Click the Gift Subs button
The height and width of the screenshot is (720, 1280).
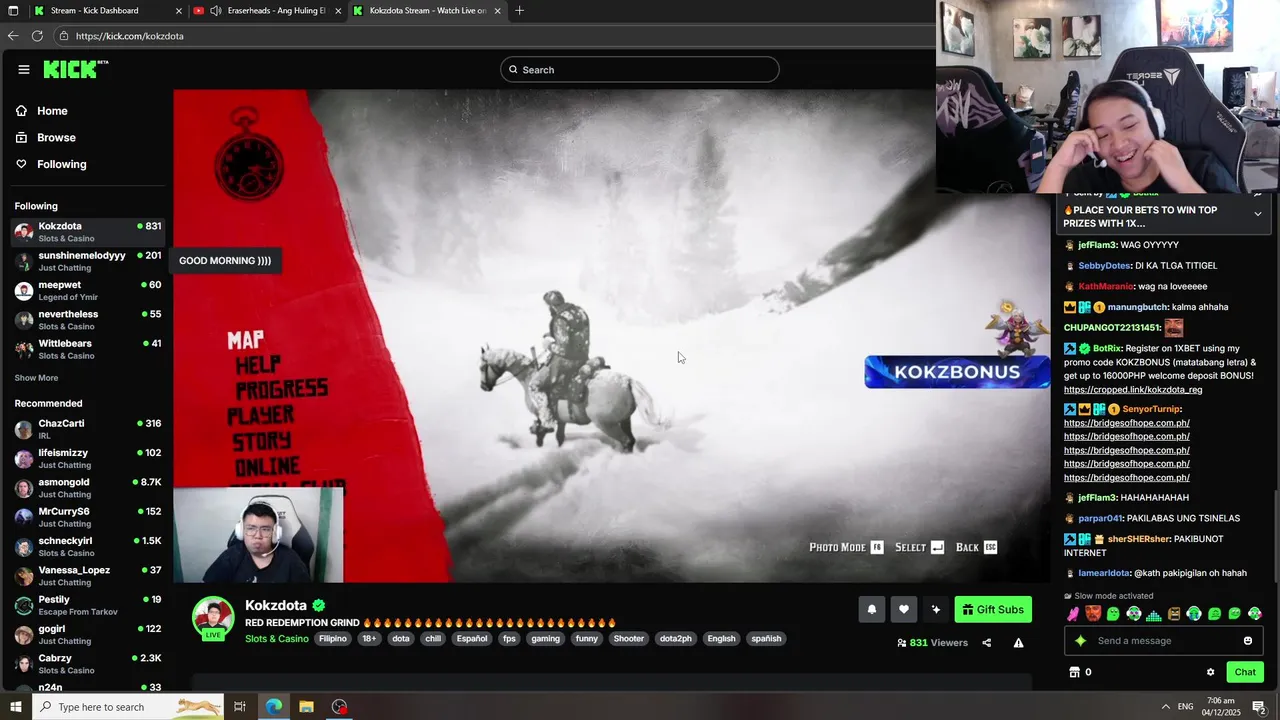click(993, 610)
